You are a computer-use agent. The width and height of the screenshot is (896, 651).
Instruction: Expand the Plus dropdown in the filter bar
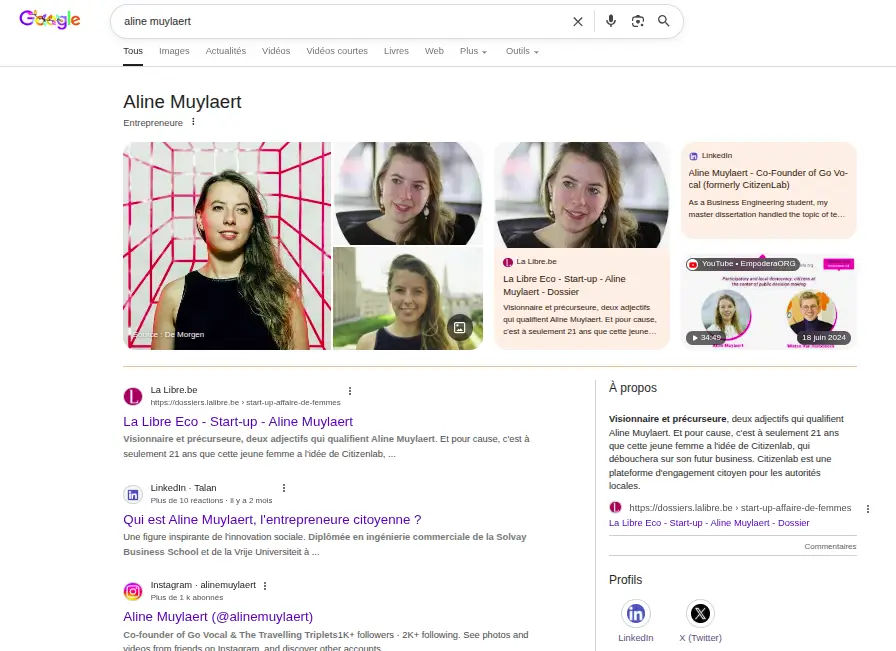coord(472,51)
